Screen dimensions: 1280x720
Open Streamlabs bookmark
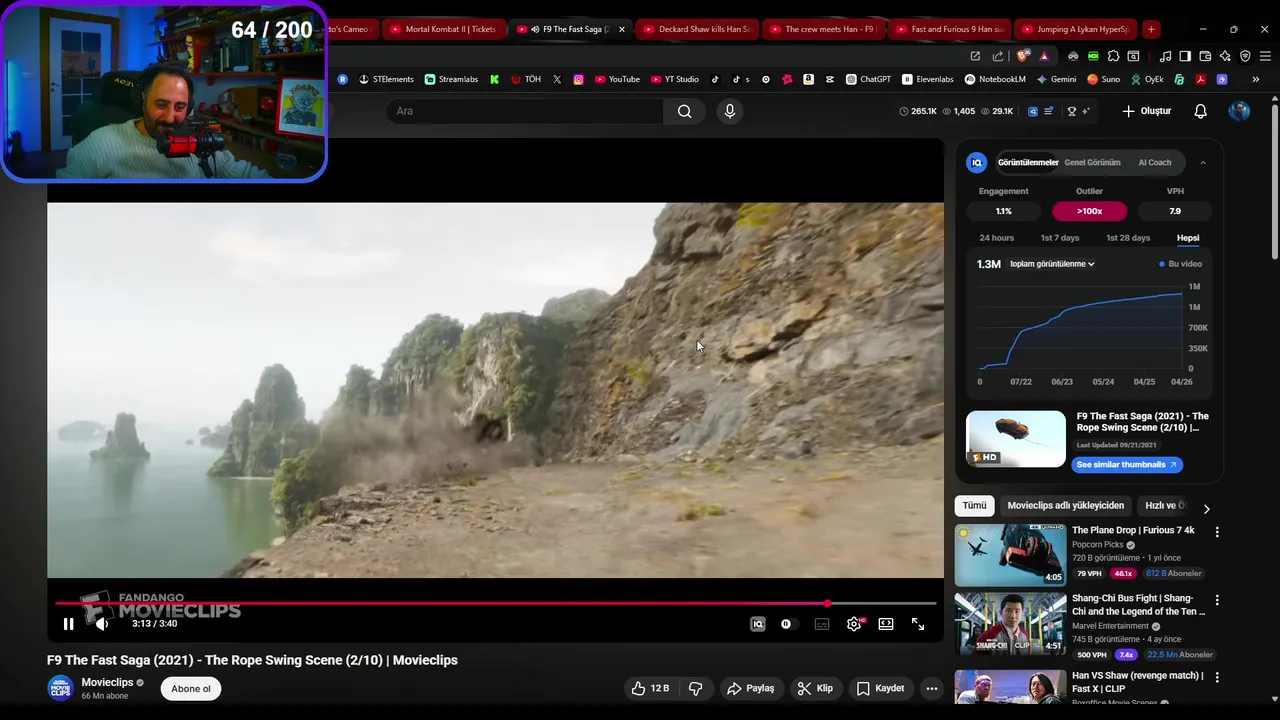(x=451, y=79)
